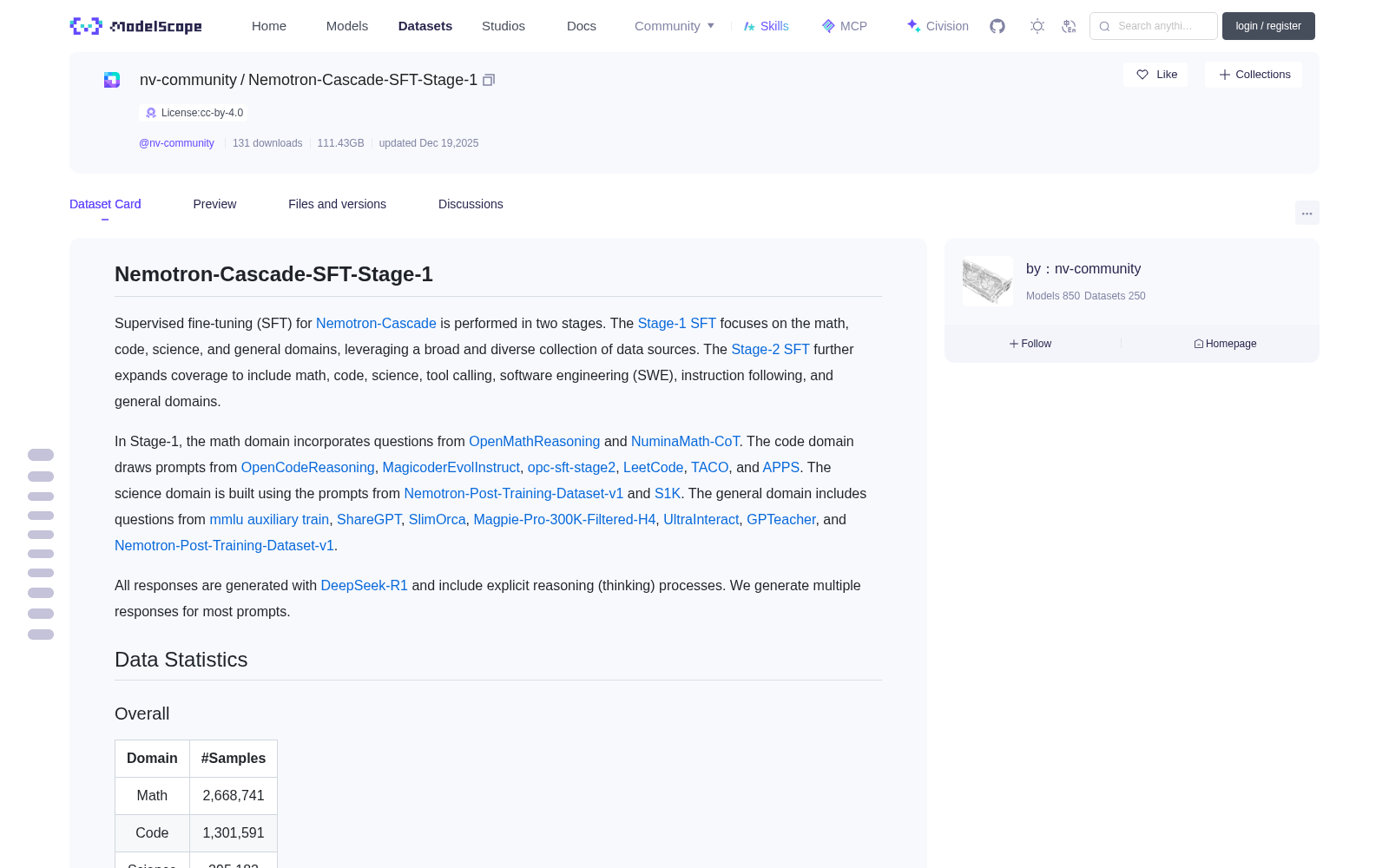Open the @nv-community profile link
Screen dimensions: 1389x868
click(x=176, y=143)
